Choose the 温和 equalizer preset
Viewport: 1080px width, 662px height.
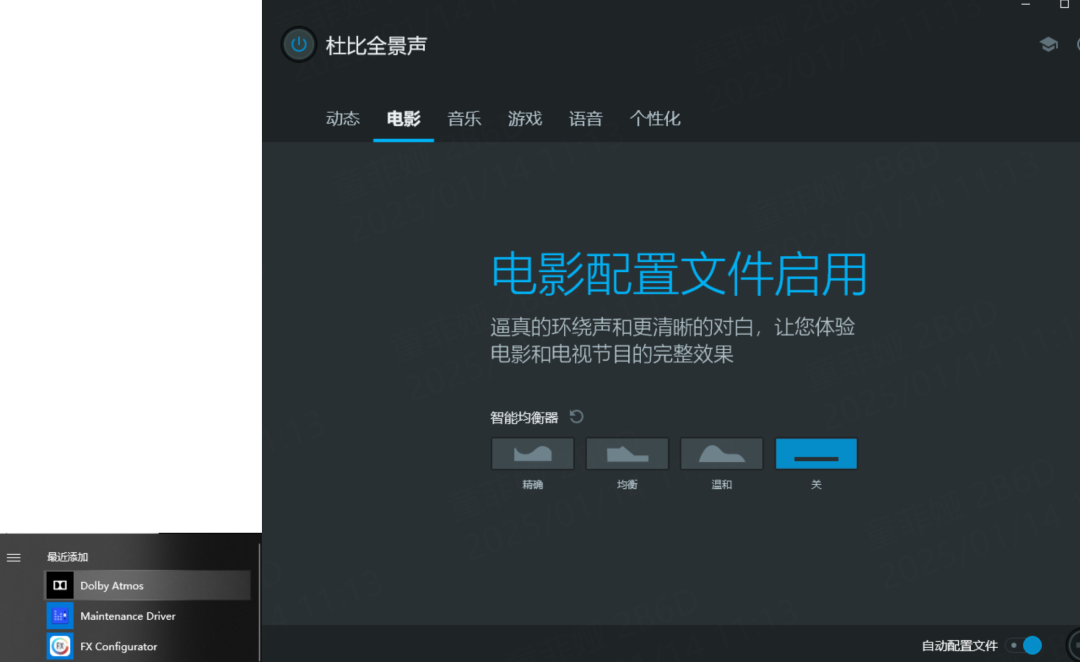pyautogui.click(x=721, y=453)
